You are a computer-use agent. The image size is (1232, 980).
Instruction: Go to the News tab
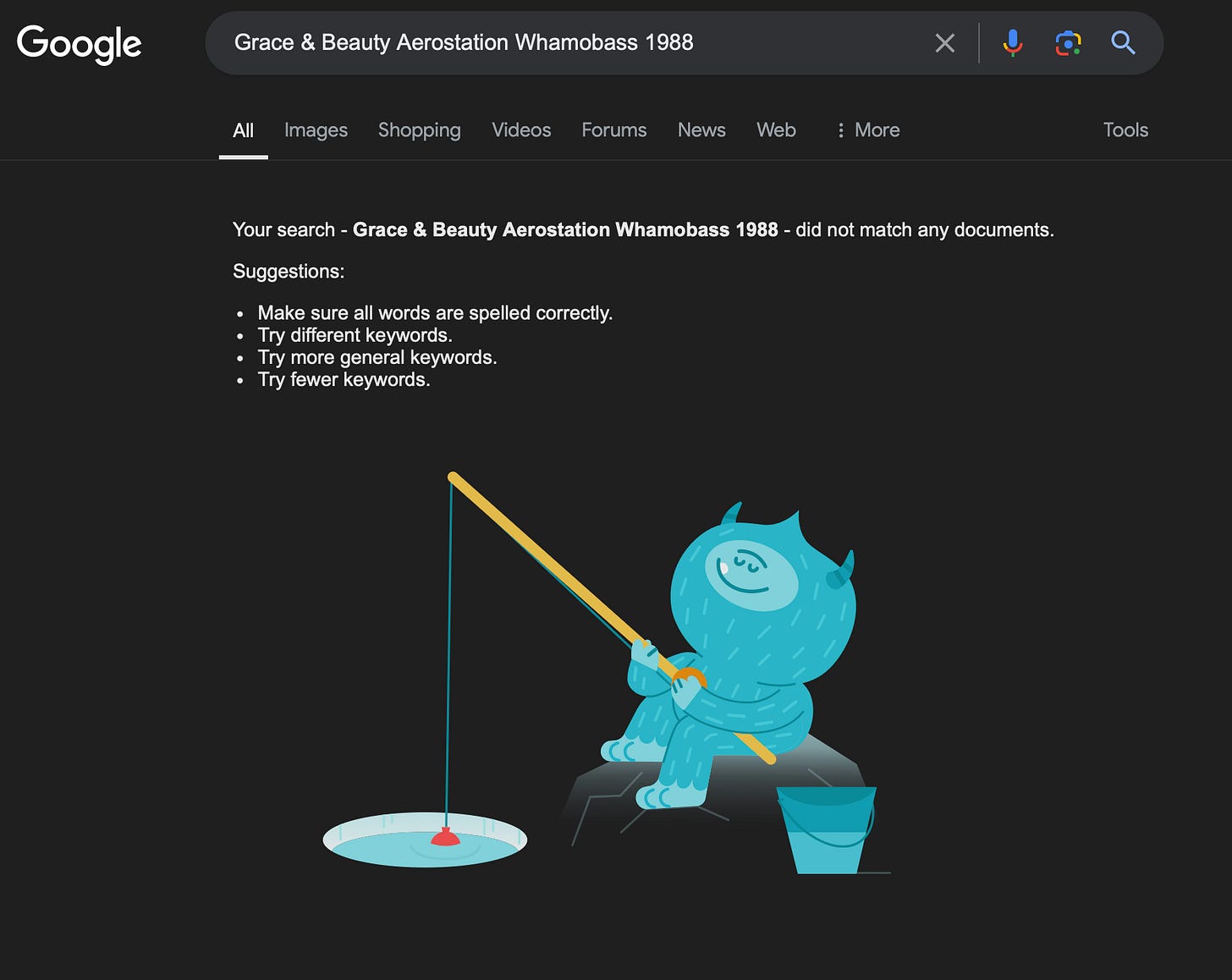tap(701, 130)
